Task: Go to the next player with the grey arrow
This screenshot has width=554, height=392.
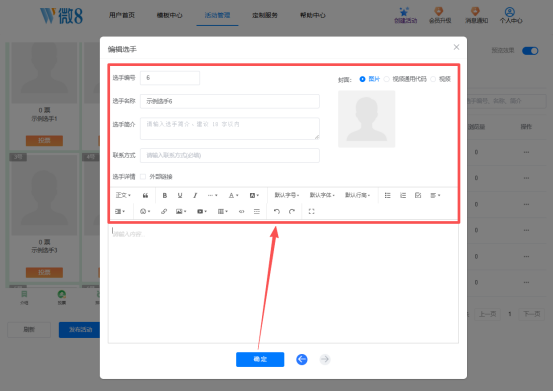Action: click(325, 359)
